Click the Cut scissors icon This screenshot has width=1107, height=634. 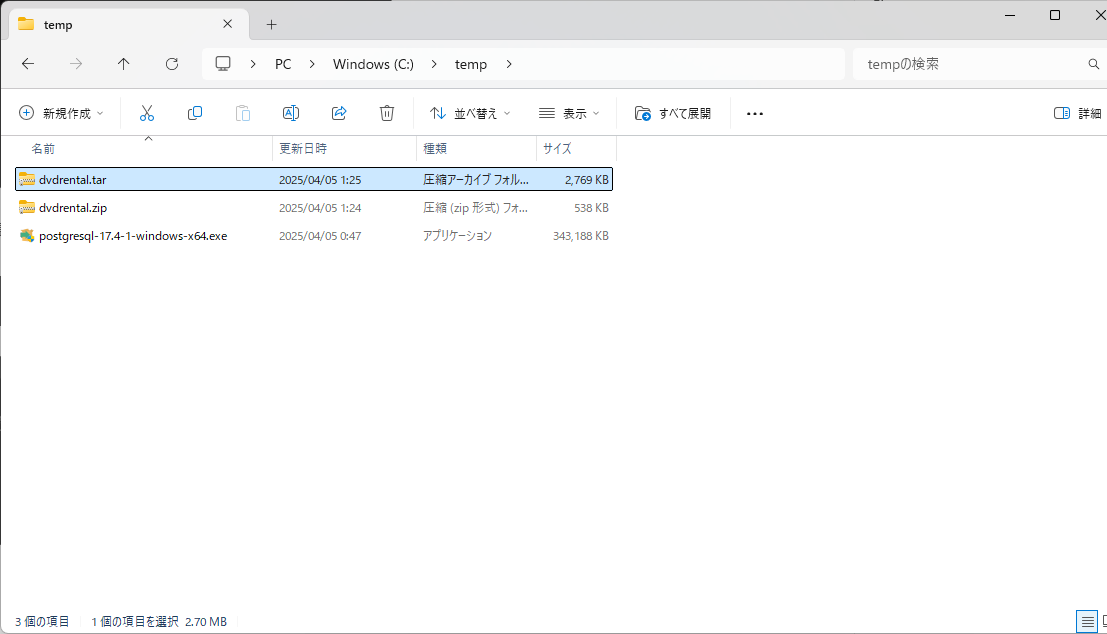pos(147,113)
